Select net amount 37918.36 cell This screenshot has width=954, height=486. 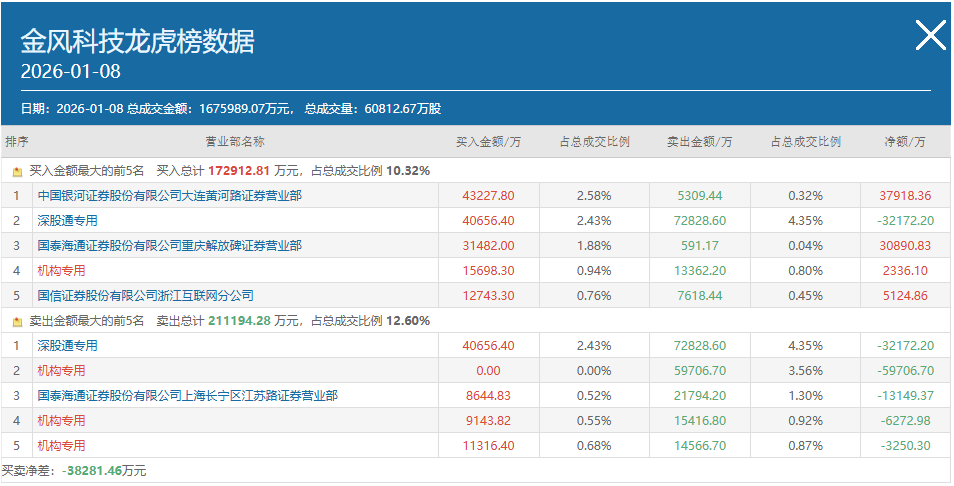[x=905, y=196]
